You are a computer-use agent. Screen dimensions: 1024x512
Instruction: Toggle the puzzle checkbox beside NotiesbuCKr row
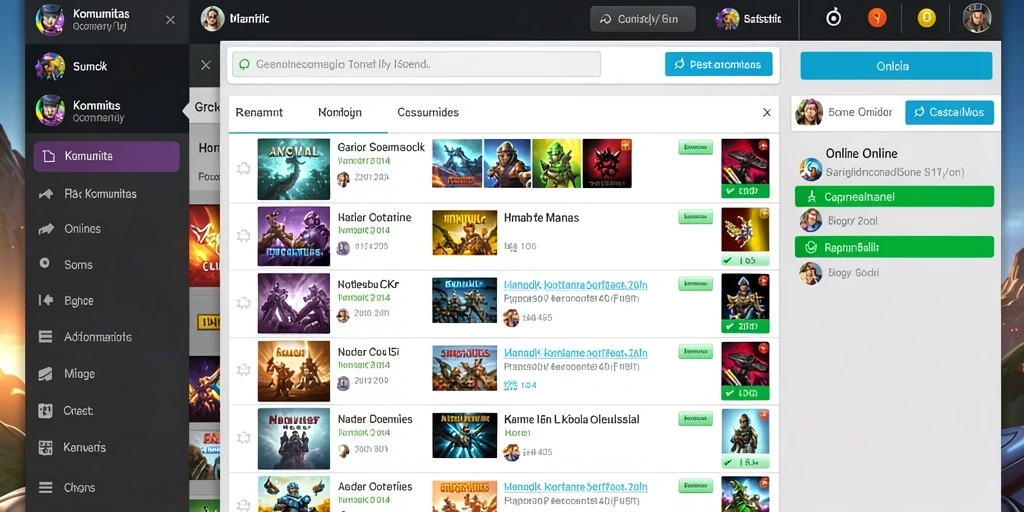click(243, 303)
